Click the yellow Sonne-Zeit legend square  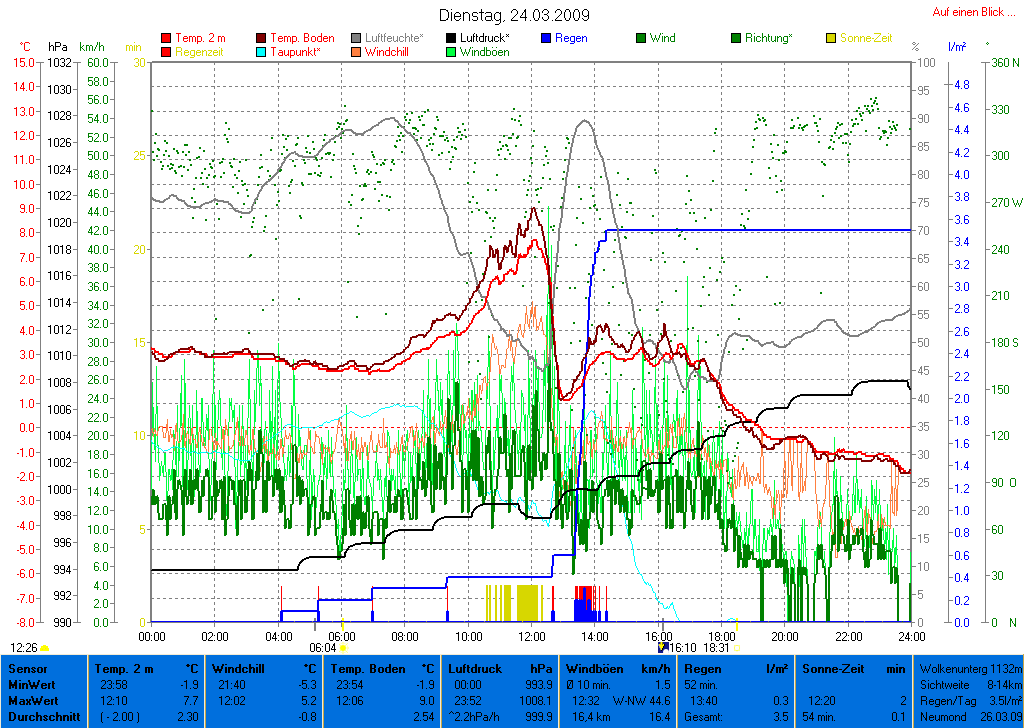point(831,38)
